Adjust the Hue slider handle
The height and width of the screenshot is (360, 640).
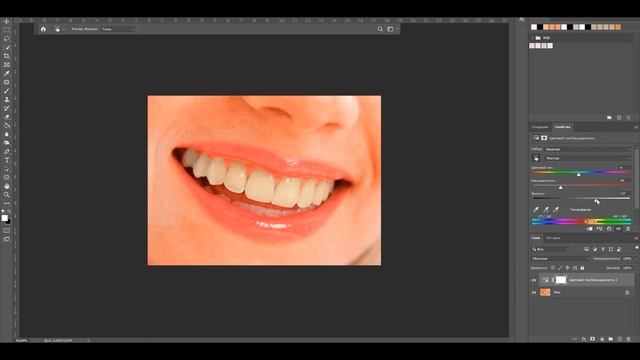pyautogui.click(x=579, y=174)
